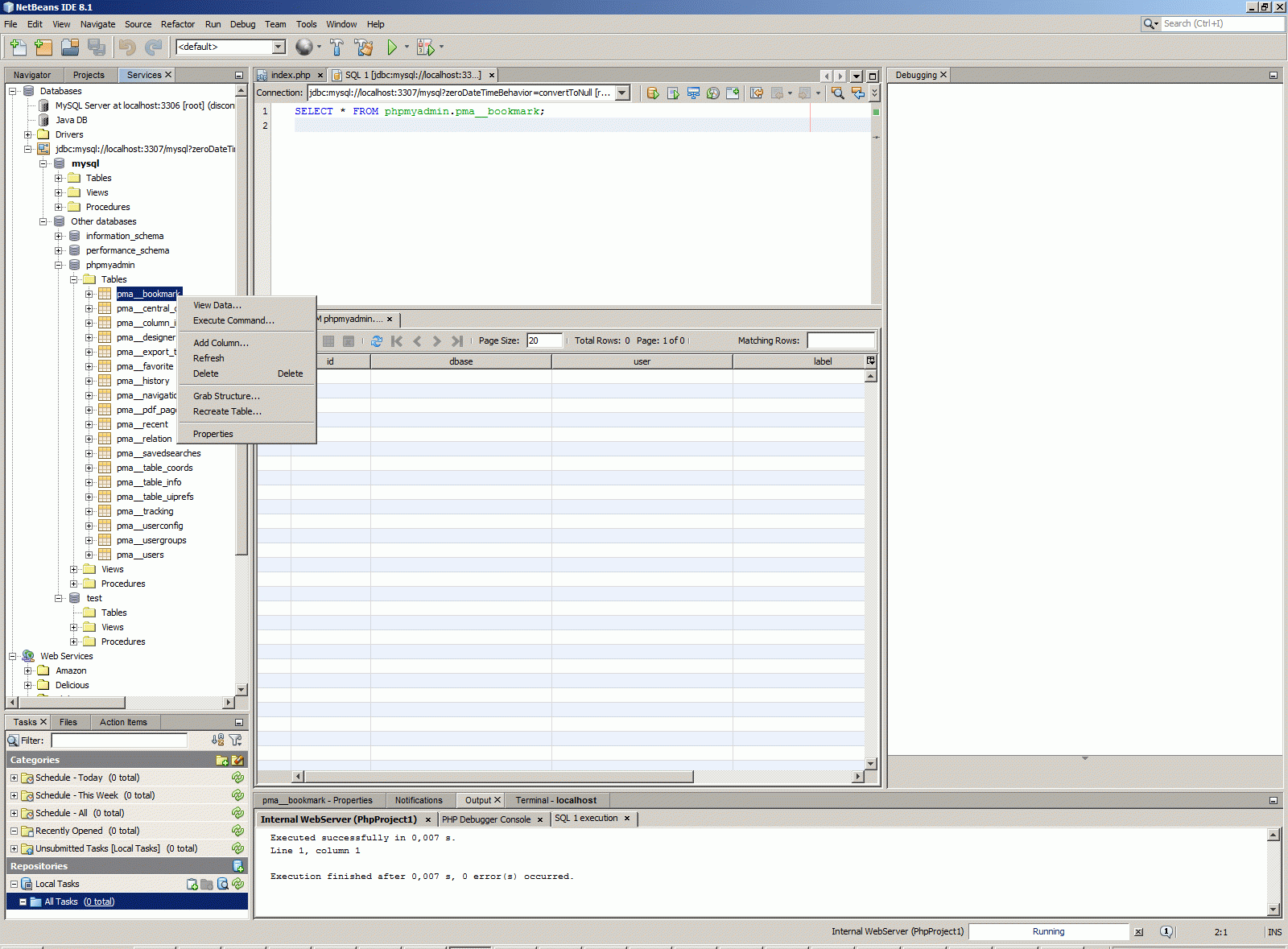Image resolution: width=1288 pixels, height=949 pixels.
Task: Click the Run Statement icon in SQL editor
Action: [673, 93]
